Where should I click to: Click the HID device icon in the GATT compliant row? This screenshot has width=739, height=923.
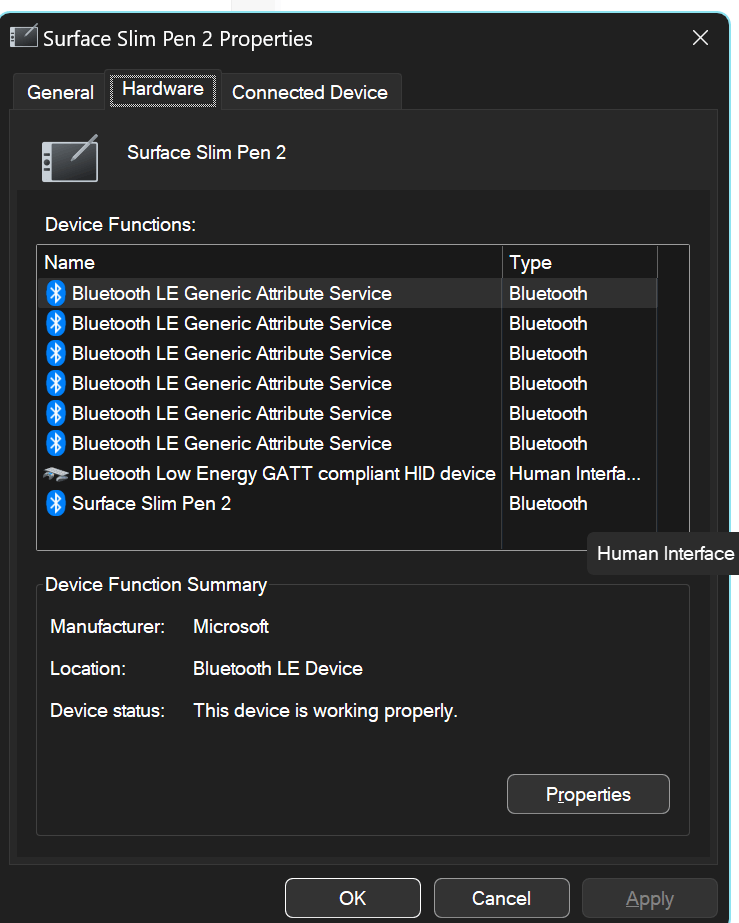(56, 473)
